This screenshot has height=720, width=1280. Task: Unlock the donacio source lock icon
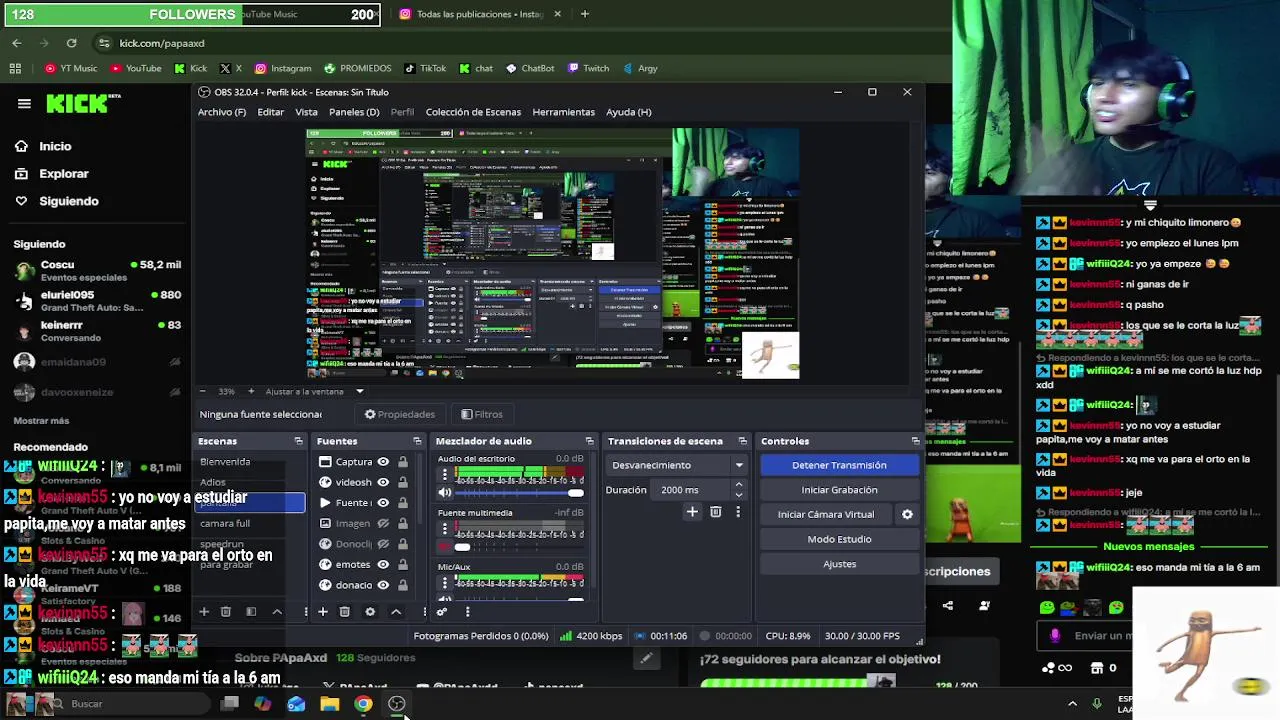[403, 585]
